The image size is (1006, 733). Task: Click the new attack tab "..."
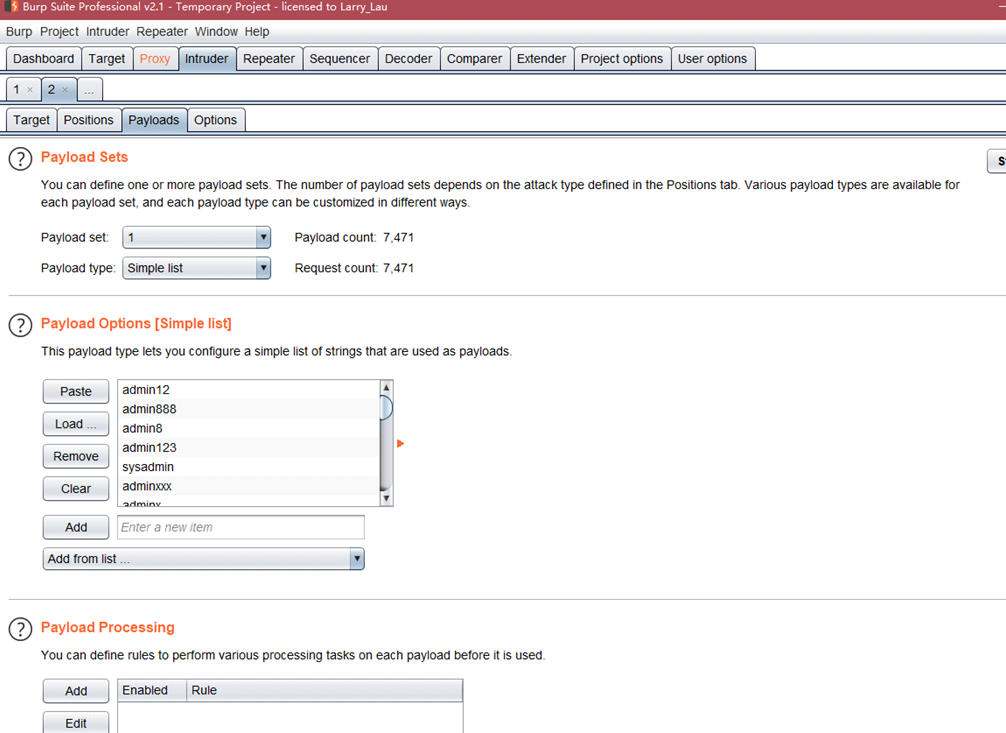[x=89, y=90]
